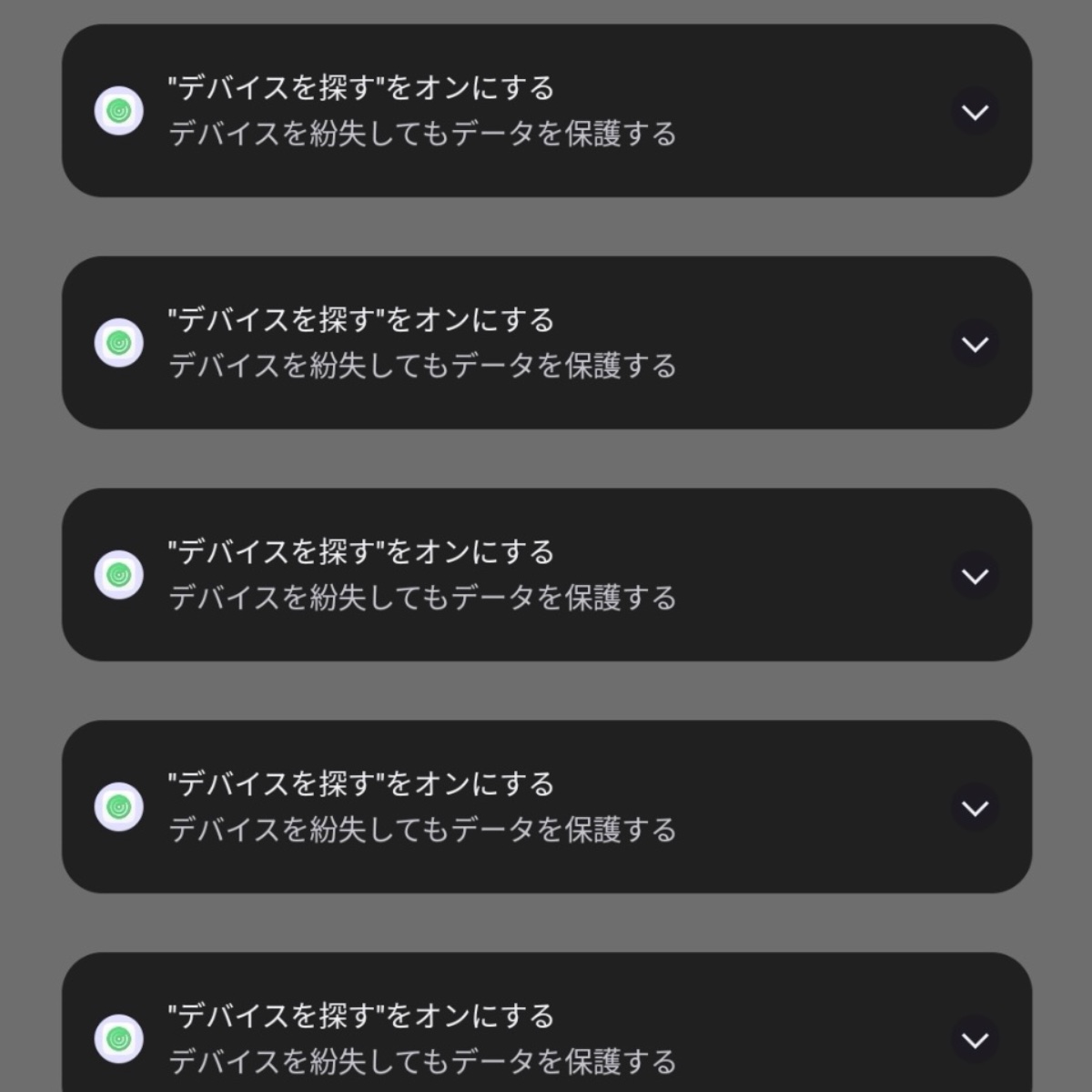Click the green radar icon in the first notification
The height and width of the screenshot is (1092, 1092).
click(x=119, y=111)
